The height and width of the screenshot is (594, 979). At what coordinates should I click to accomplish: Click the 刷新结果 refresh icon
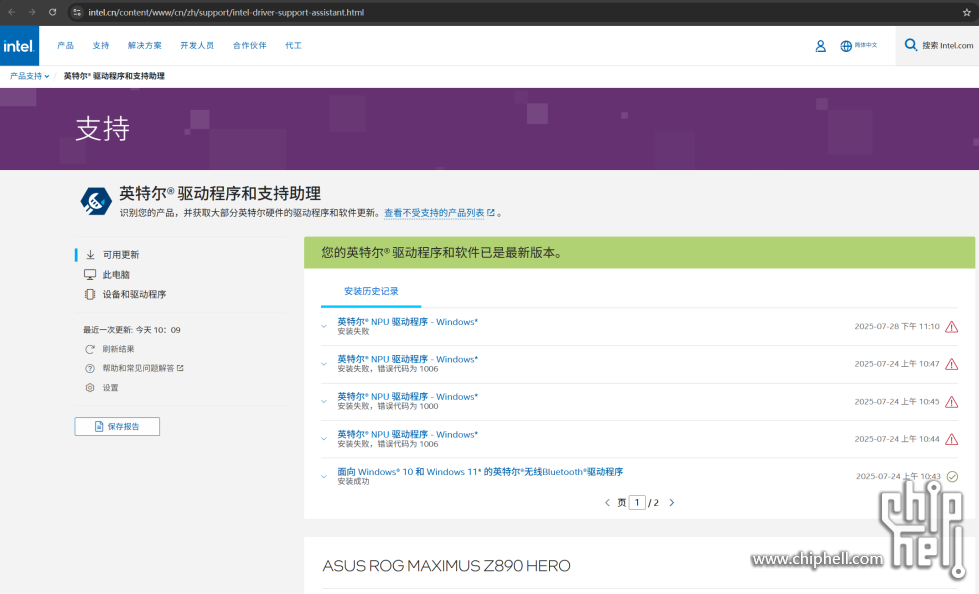click(90, 349)
